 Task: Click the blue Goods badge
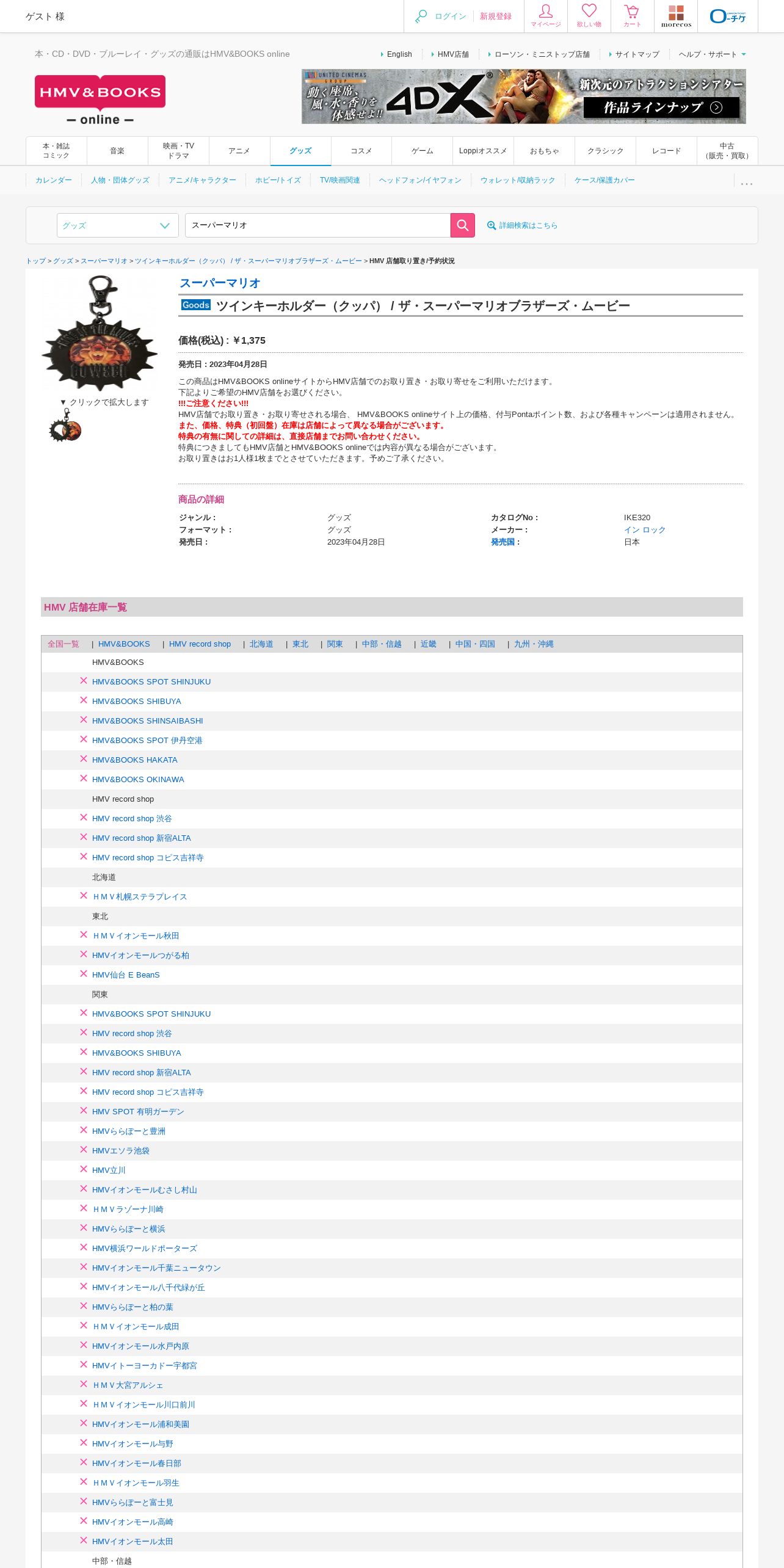(196, 305)
